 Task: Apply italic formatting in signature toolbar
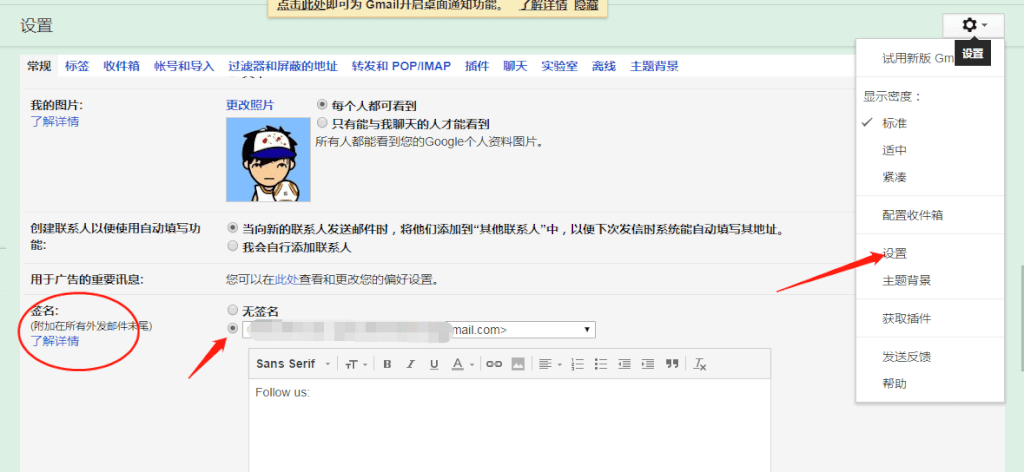[x=410, y=364]
